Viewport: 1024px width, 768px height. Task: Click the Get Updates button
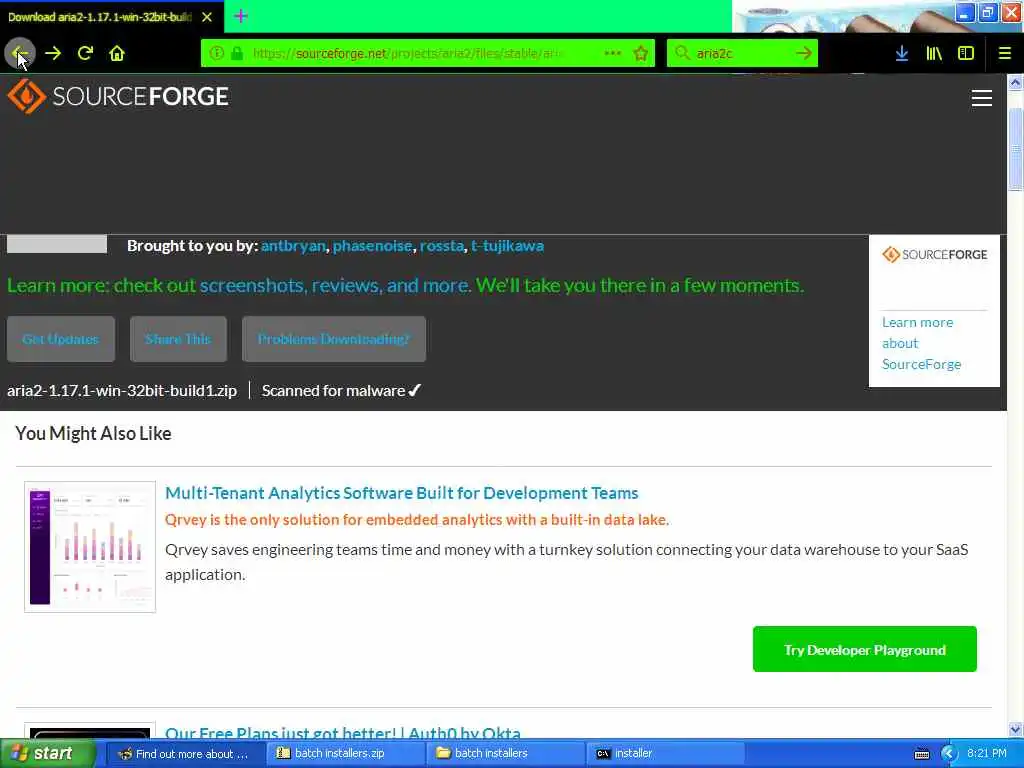61,339
